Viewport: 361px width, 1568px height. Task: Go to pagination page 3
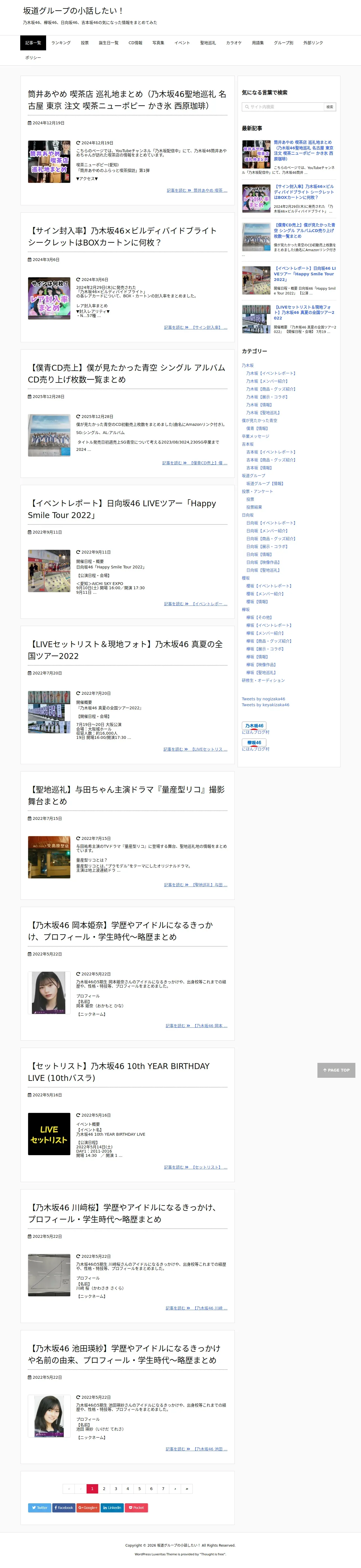(116, 1489)
